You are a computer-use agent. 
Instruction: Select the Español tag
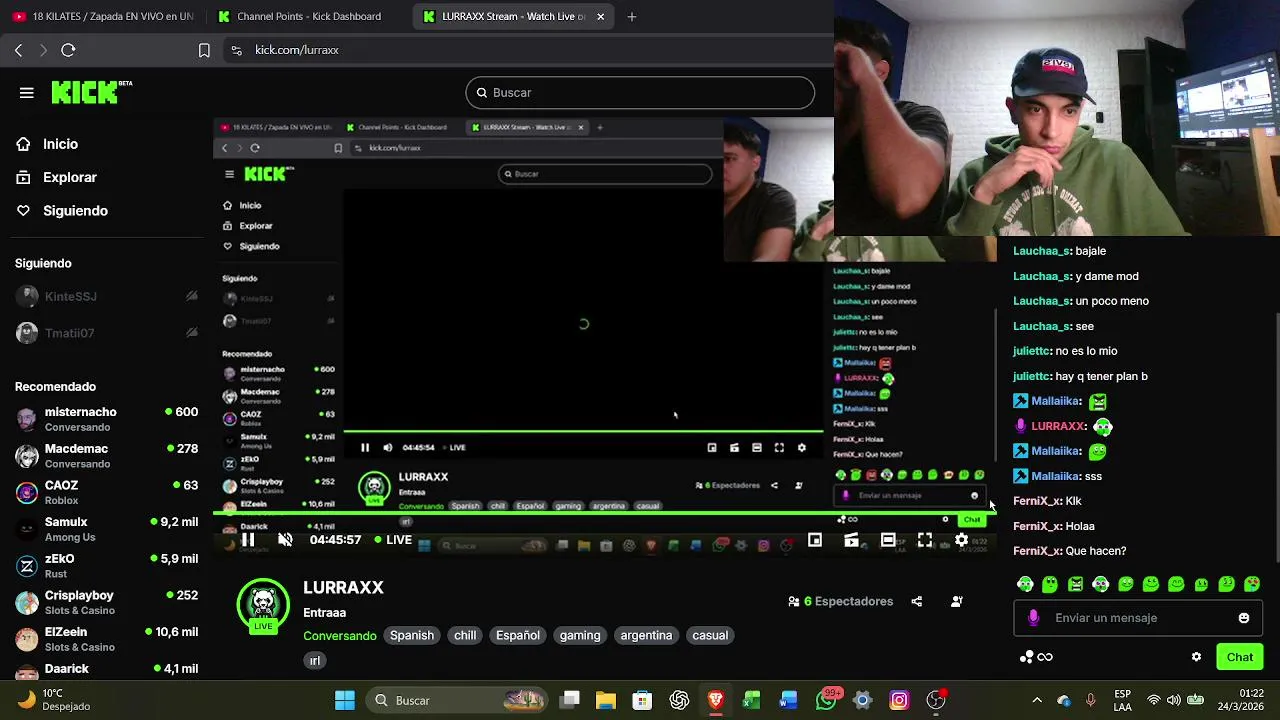pos(518,635)
